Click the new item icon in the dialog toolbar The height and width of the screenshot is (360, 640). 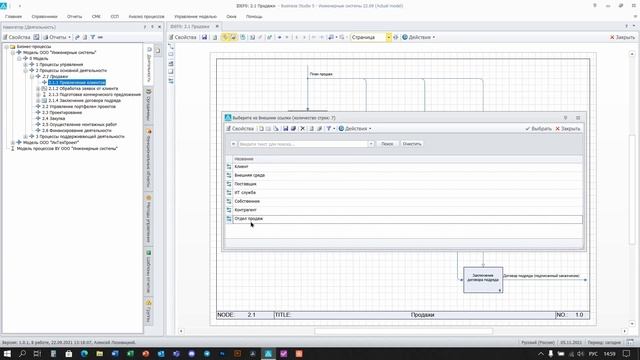[261, 129]
